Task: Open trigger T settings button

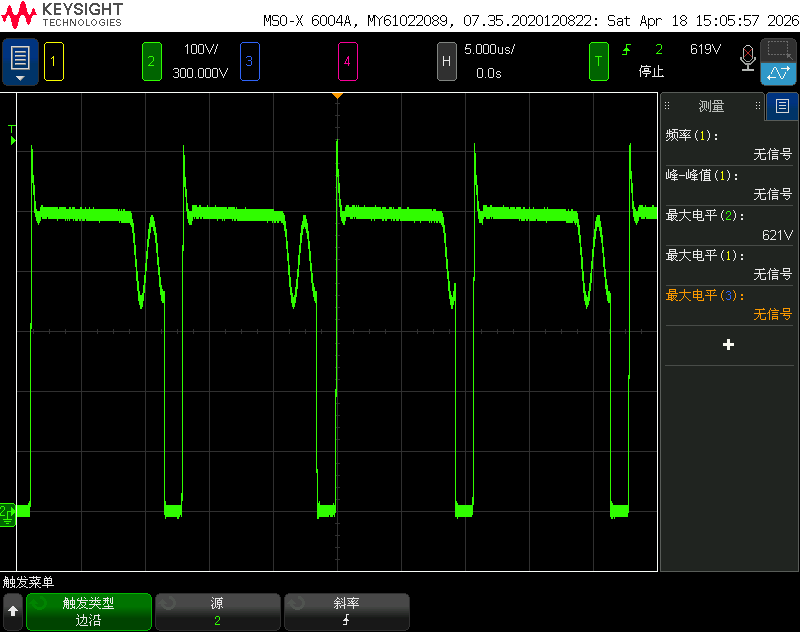Action: tap(598, 62)
